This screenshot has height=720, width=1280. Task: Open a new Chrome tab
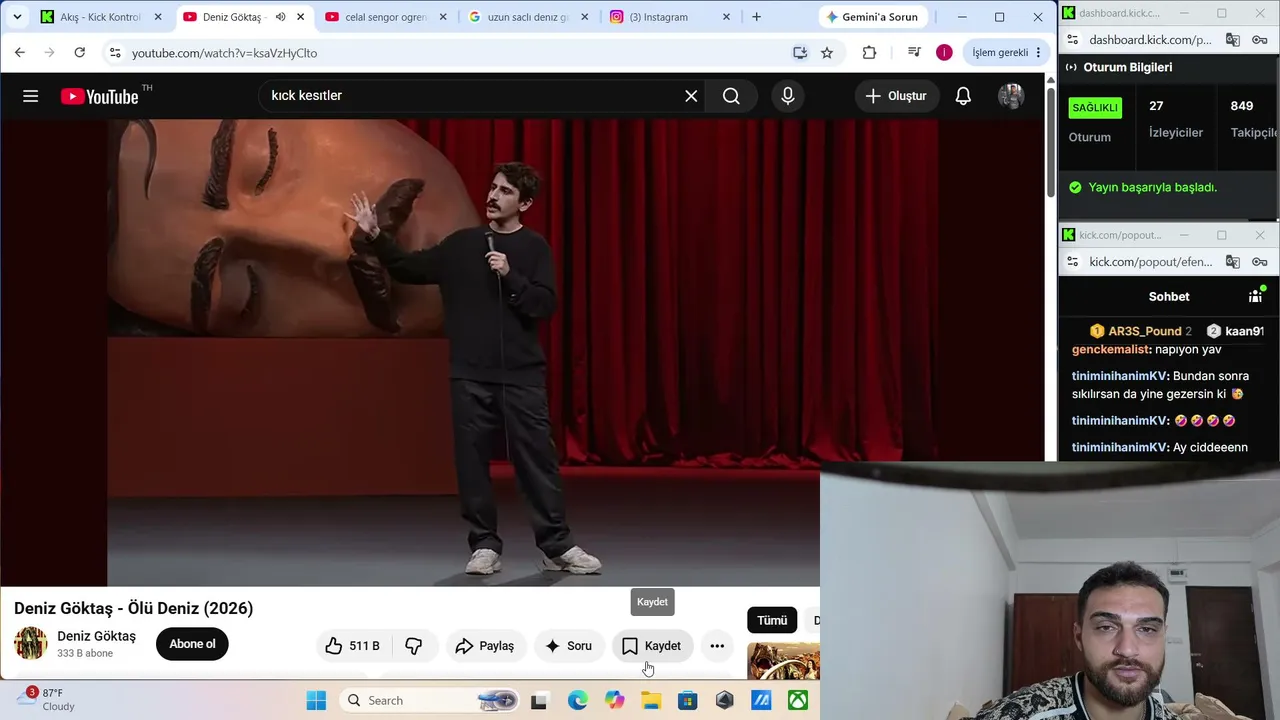756,17
